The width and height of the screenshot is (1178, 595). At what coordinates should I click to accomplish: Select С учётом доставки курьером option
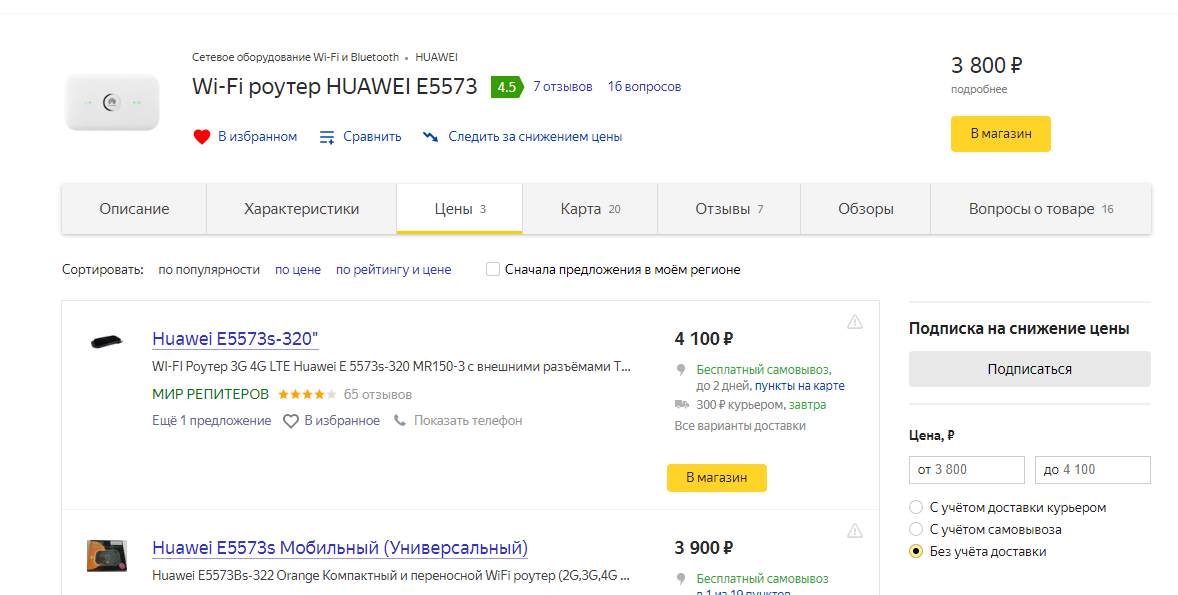pyautogui.click(x=916, y=507)
